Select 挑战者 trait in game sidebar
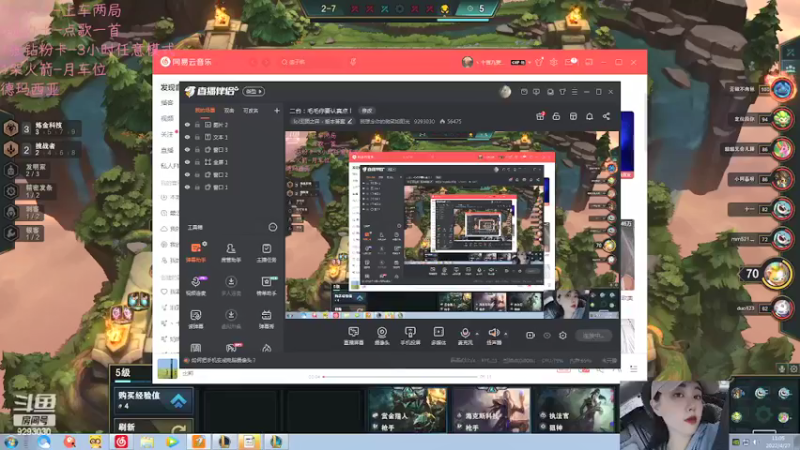Viewport: 800px width, 450px height. 41,149
